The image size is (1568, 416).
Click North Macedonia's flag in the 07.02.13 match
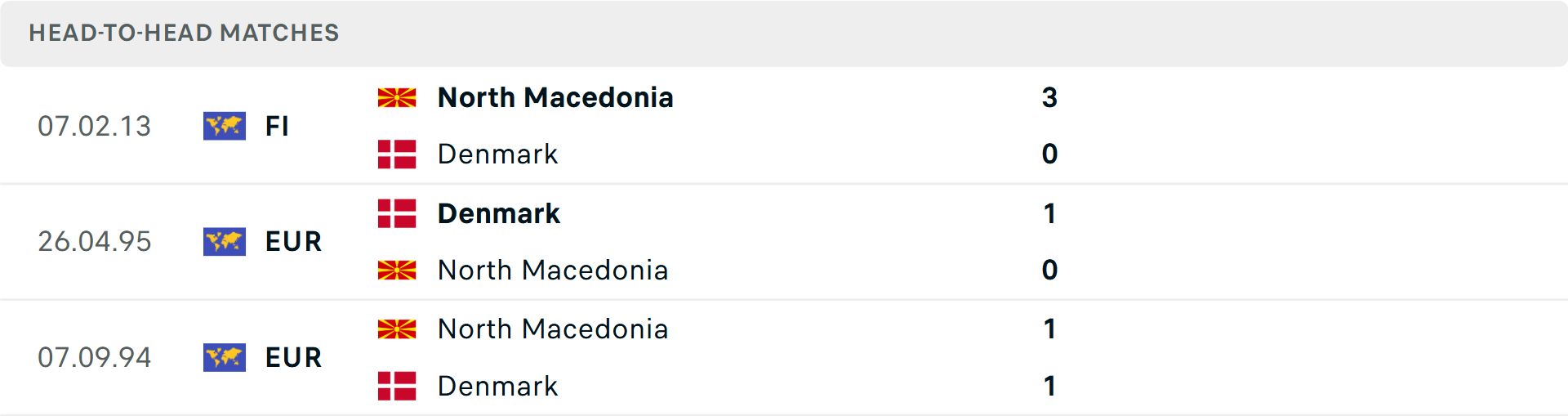pyautogui.click(x=397, y=98)
